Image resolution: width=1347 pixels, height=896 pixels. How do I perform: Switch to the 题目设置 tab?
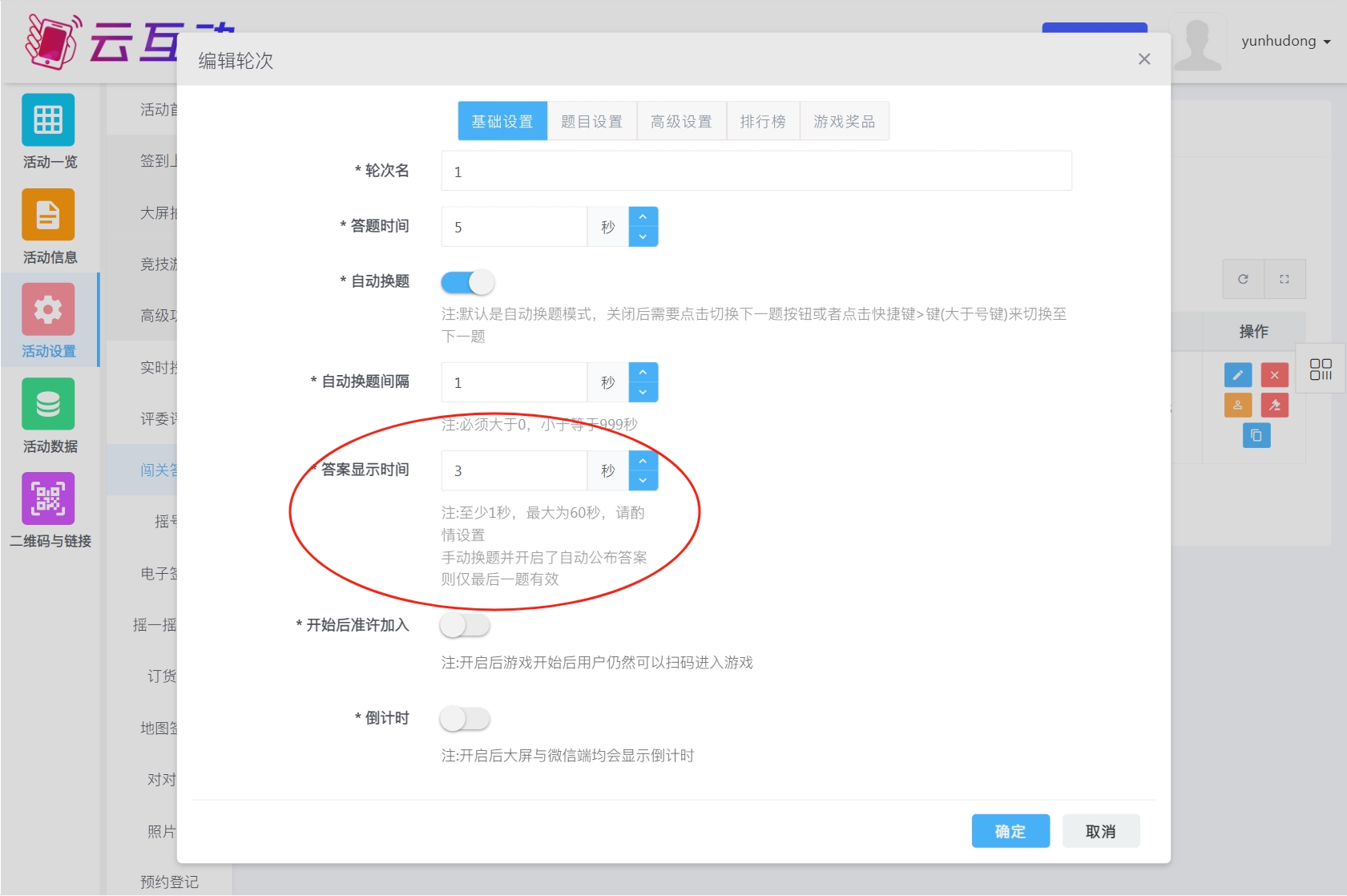(592, 121)
